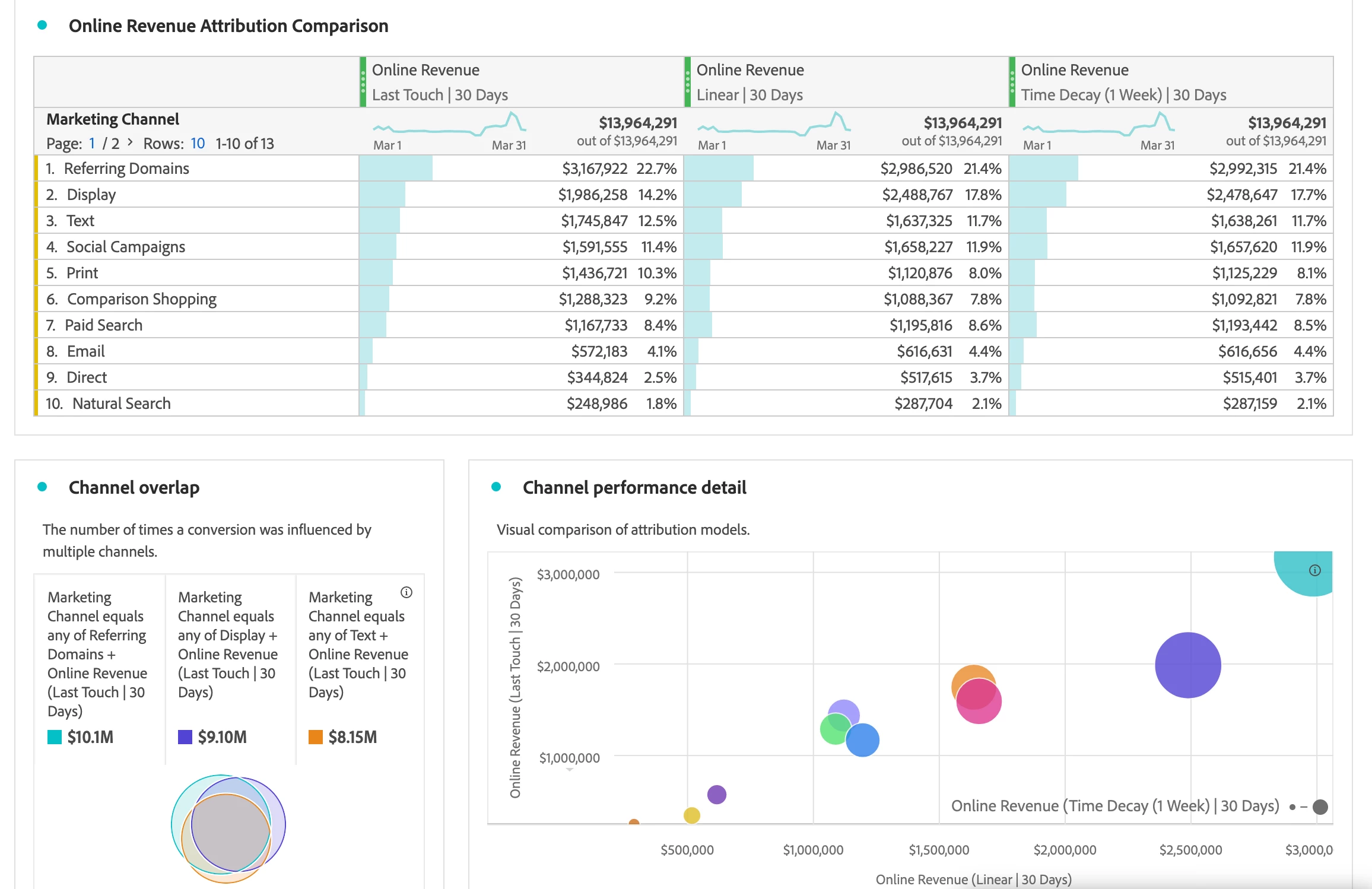Select the Paid Search row
Viewport: 1372px width, 889px height.
click(104, 325)
